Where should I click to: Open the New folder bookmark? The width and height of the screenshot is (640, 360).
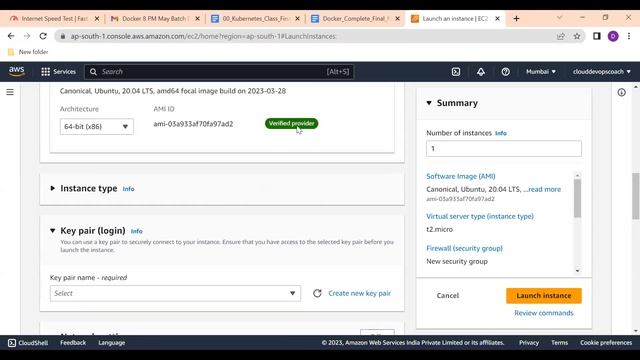(x=28, y=52)
